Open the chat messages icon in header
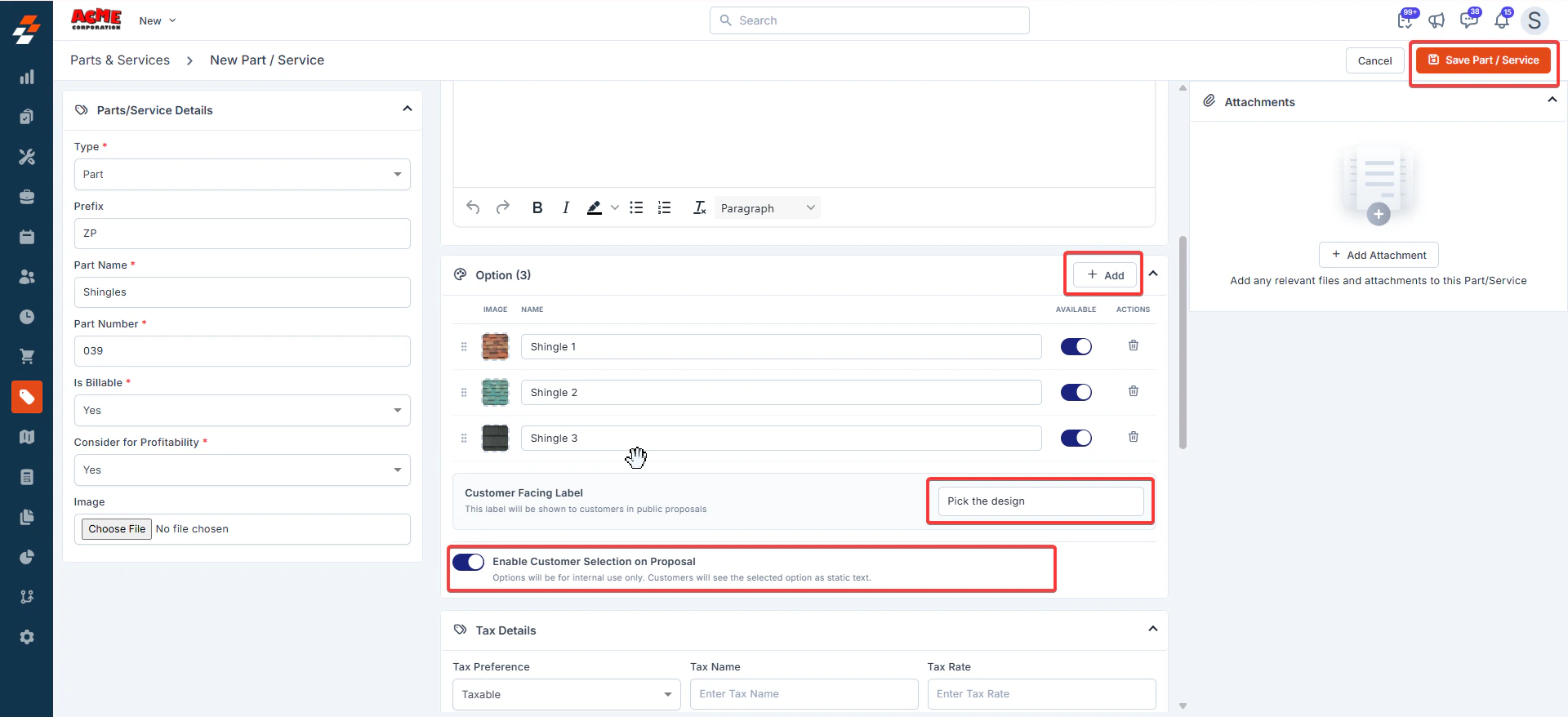The height and width of the screenshot is (717, 1568). [x=1469, y=20]
